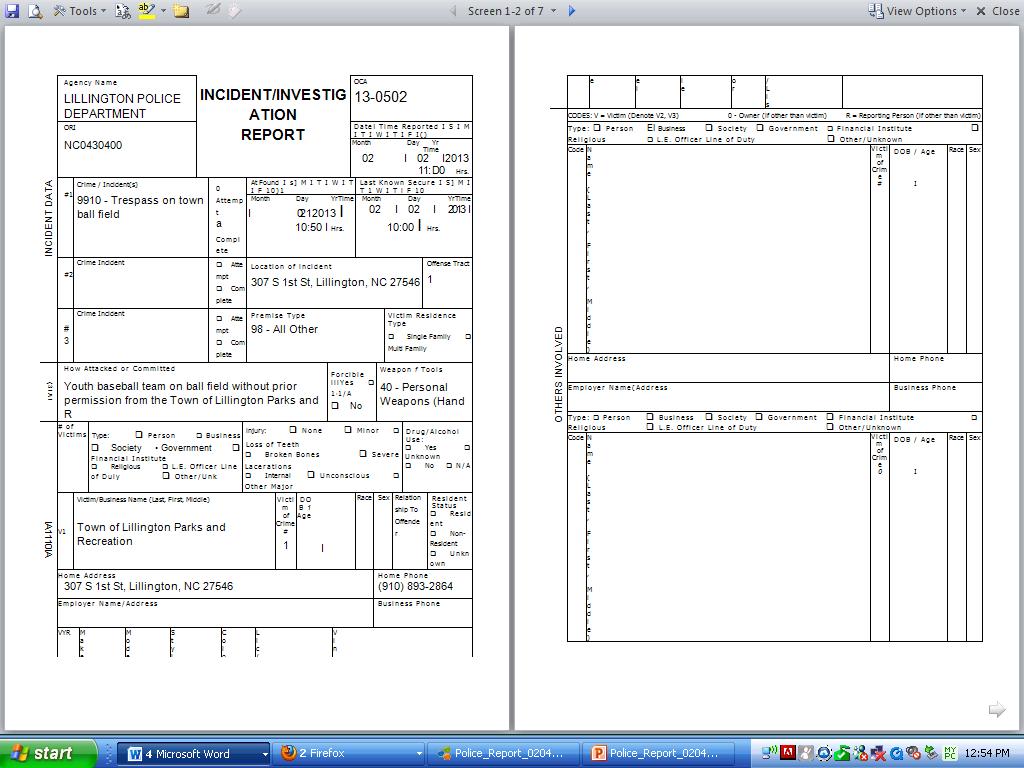Click the blocked device tray icon
This screenshot has height=768, width=1024.
click(914, 754)
